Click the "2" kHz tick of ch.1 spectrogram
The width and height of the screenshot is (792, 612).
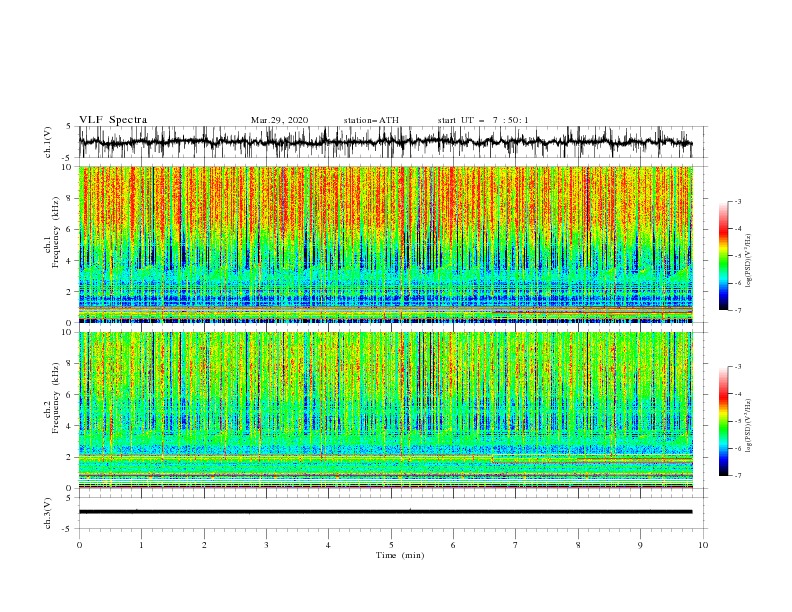[x=70, y=292]
